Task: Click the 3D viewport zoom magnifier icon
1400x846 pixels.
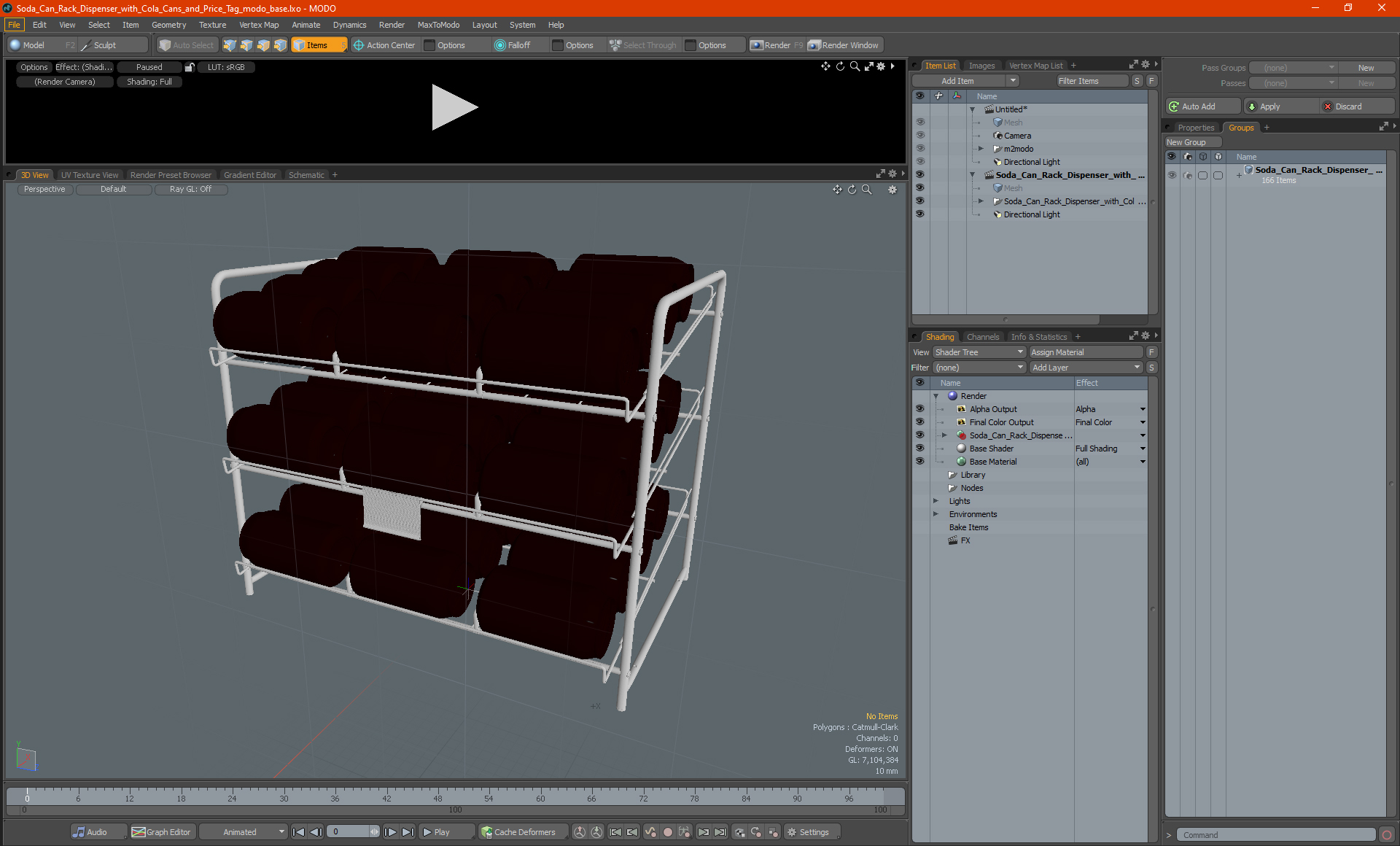Action: coord(867,190)
